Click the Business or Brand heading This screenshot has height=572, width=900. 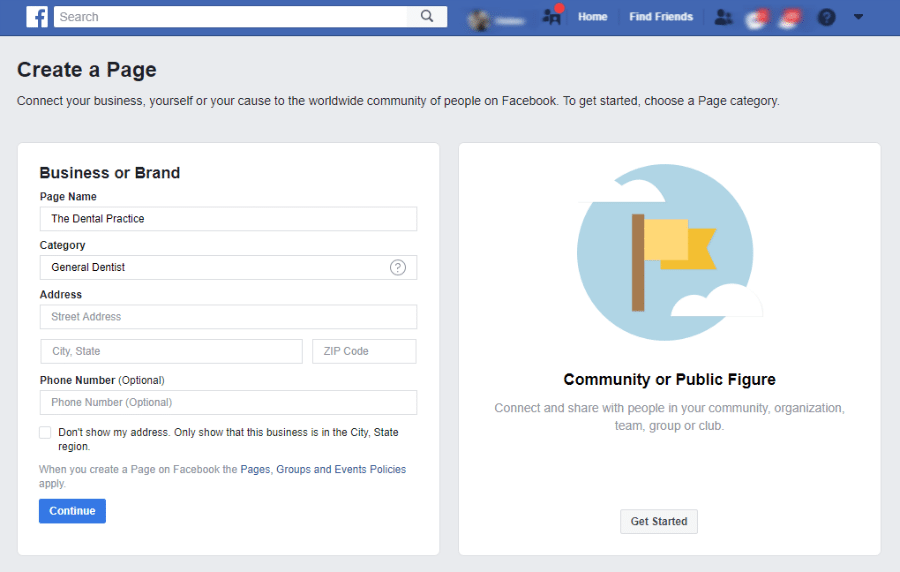coord(110,173)
